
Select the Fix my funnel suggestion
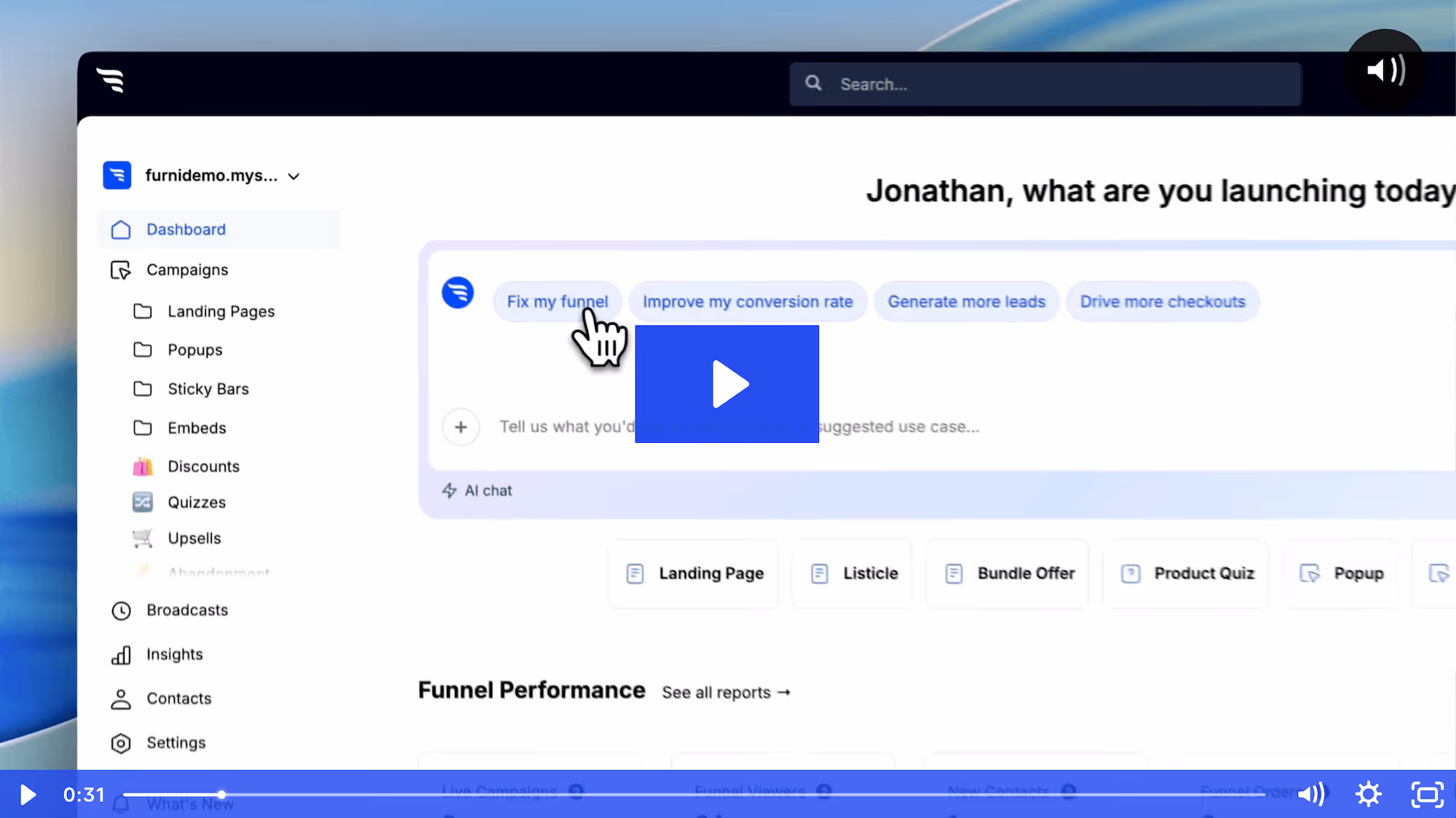coord(557,301)
